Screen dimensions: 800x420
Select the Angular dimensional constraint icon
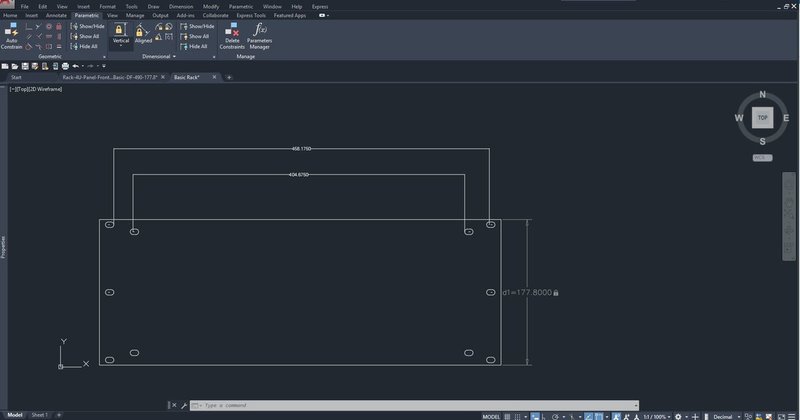coord(159,37)
